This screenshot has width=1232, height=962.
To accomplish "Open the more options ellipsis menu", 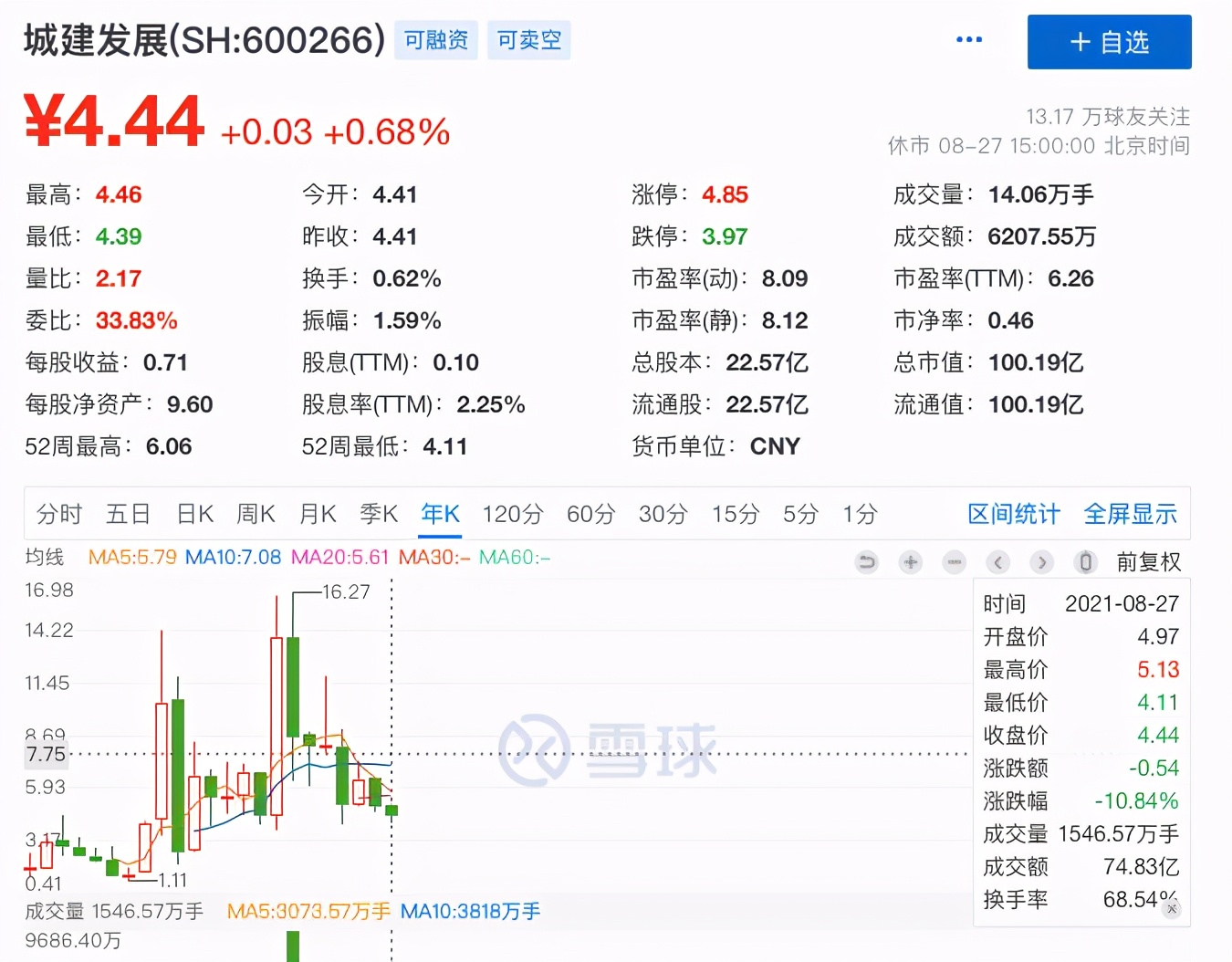I will tap(968, 38).
